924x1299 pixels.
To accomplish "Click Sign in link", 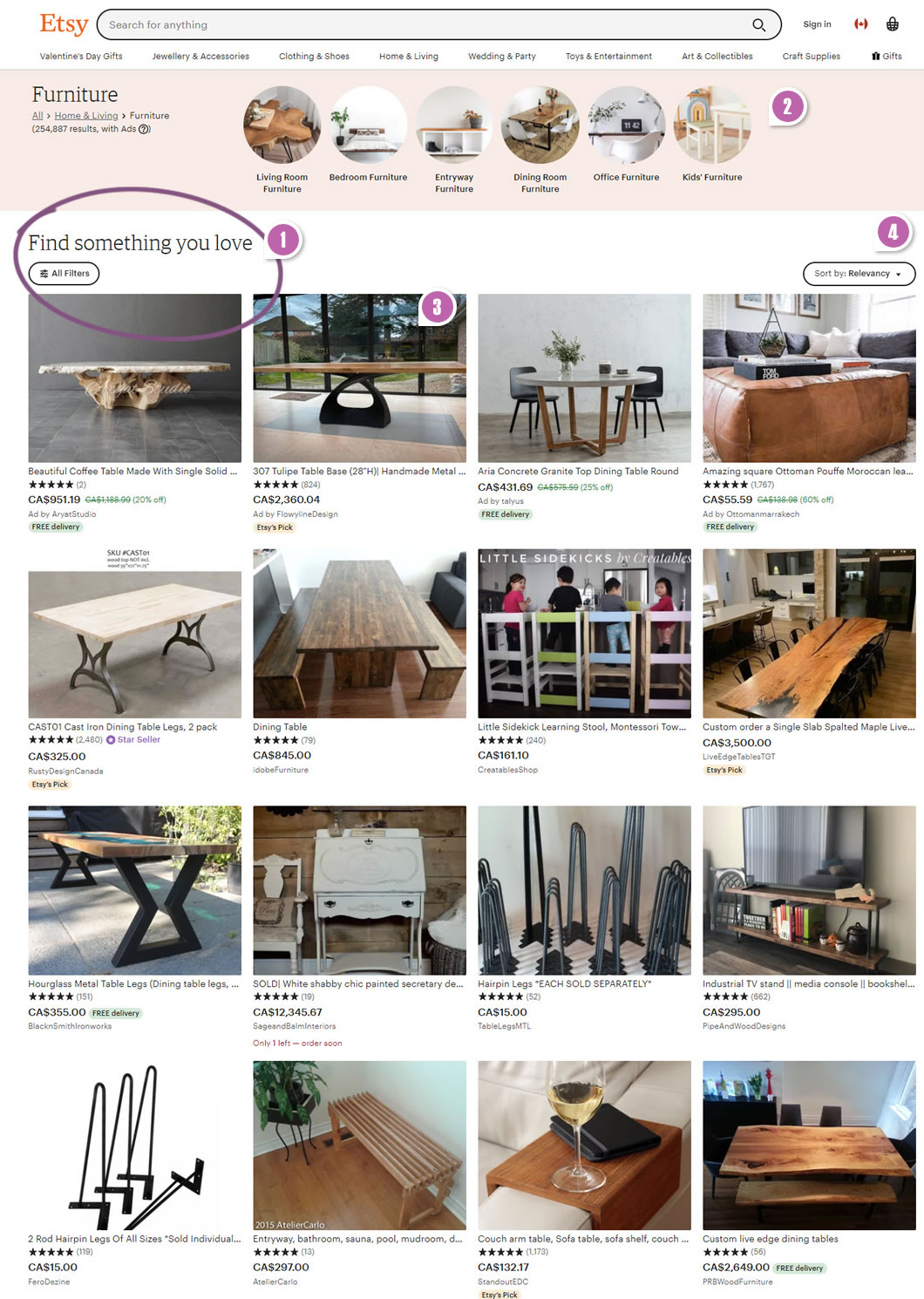I will [x=817, y=24].
